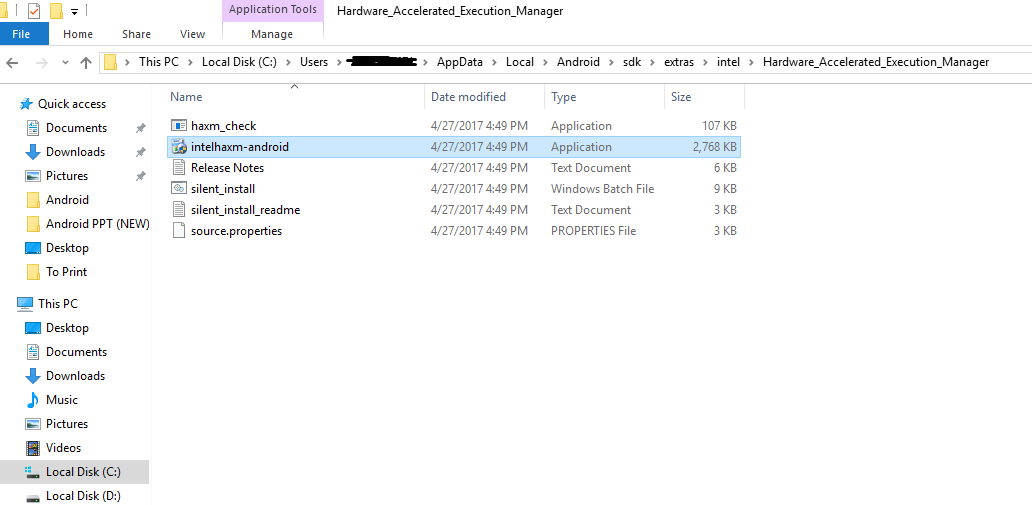Expand chevron after extras breadcrumb
The image size is (1032, 505).
tap(704, 63)
